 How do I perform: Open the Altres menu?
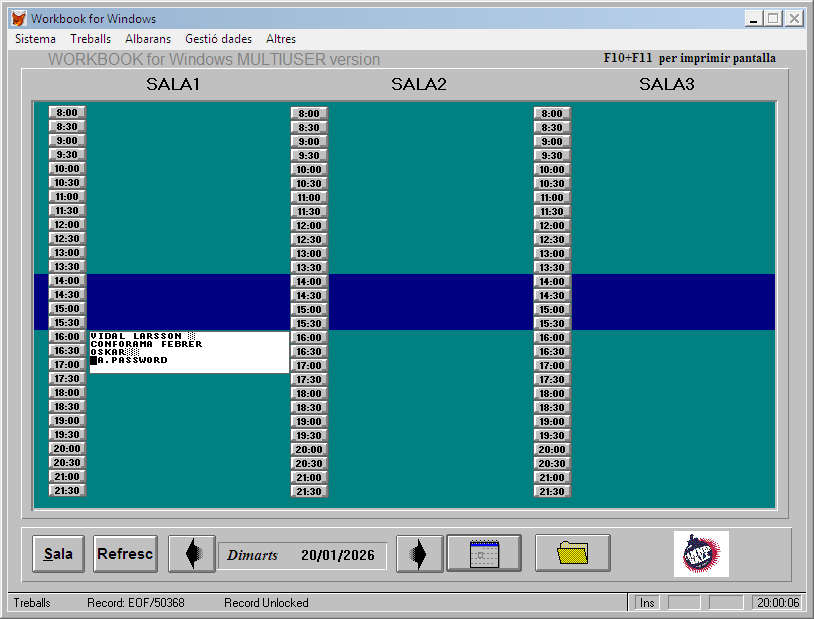point(281,39)
